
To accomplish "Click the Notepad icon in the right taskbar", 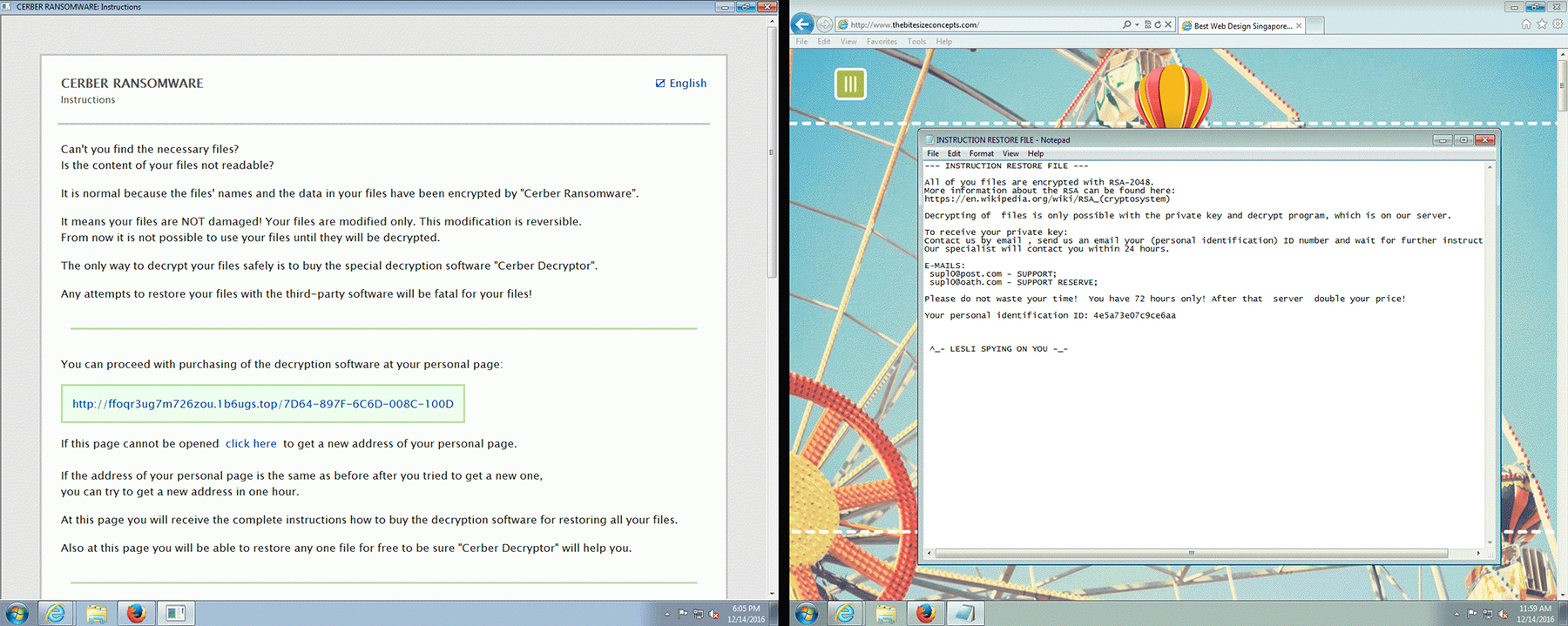I will [x=964, y=614].
